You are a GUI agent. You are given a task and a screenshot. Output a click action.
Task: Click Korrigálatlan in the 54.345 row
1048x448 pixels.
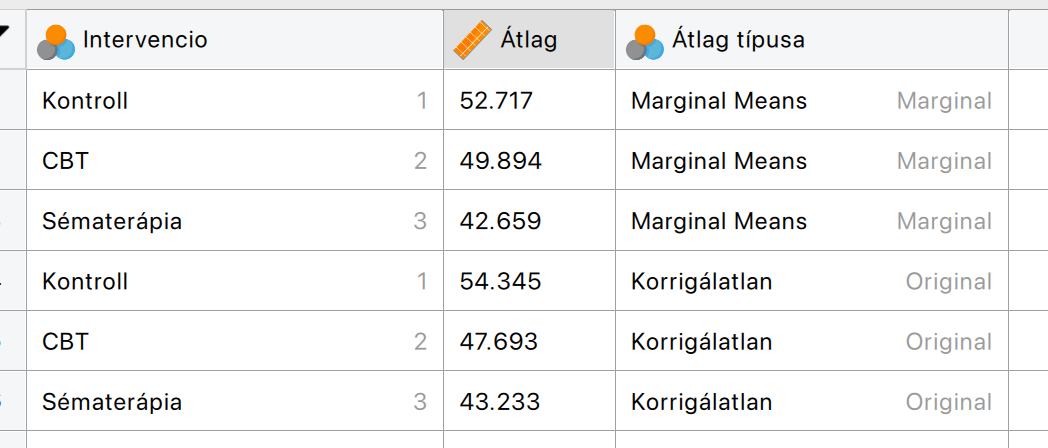point(701,282)
